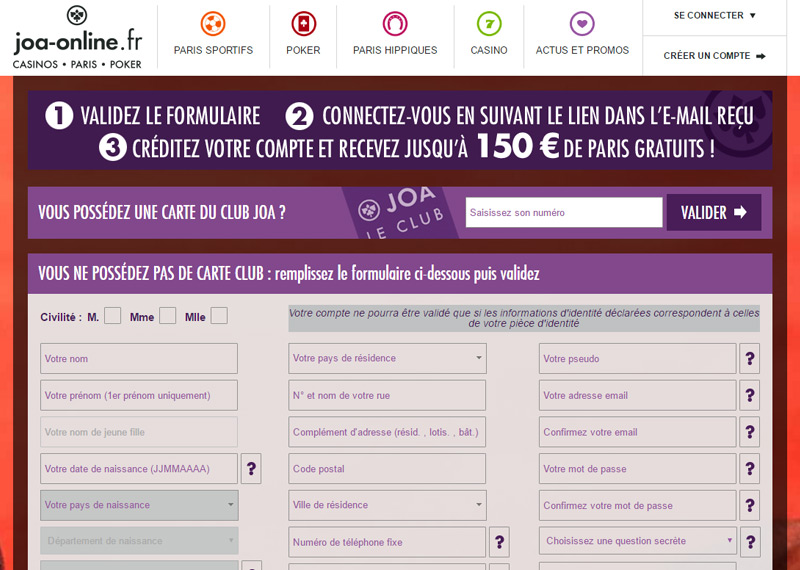This screenshot has width=800, height=570.
Task: Open Votre pays de naissance dropdown
Action: click(139, 505)
